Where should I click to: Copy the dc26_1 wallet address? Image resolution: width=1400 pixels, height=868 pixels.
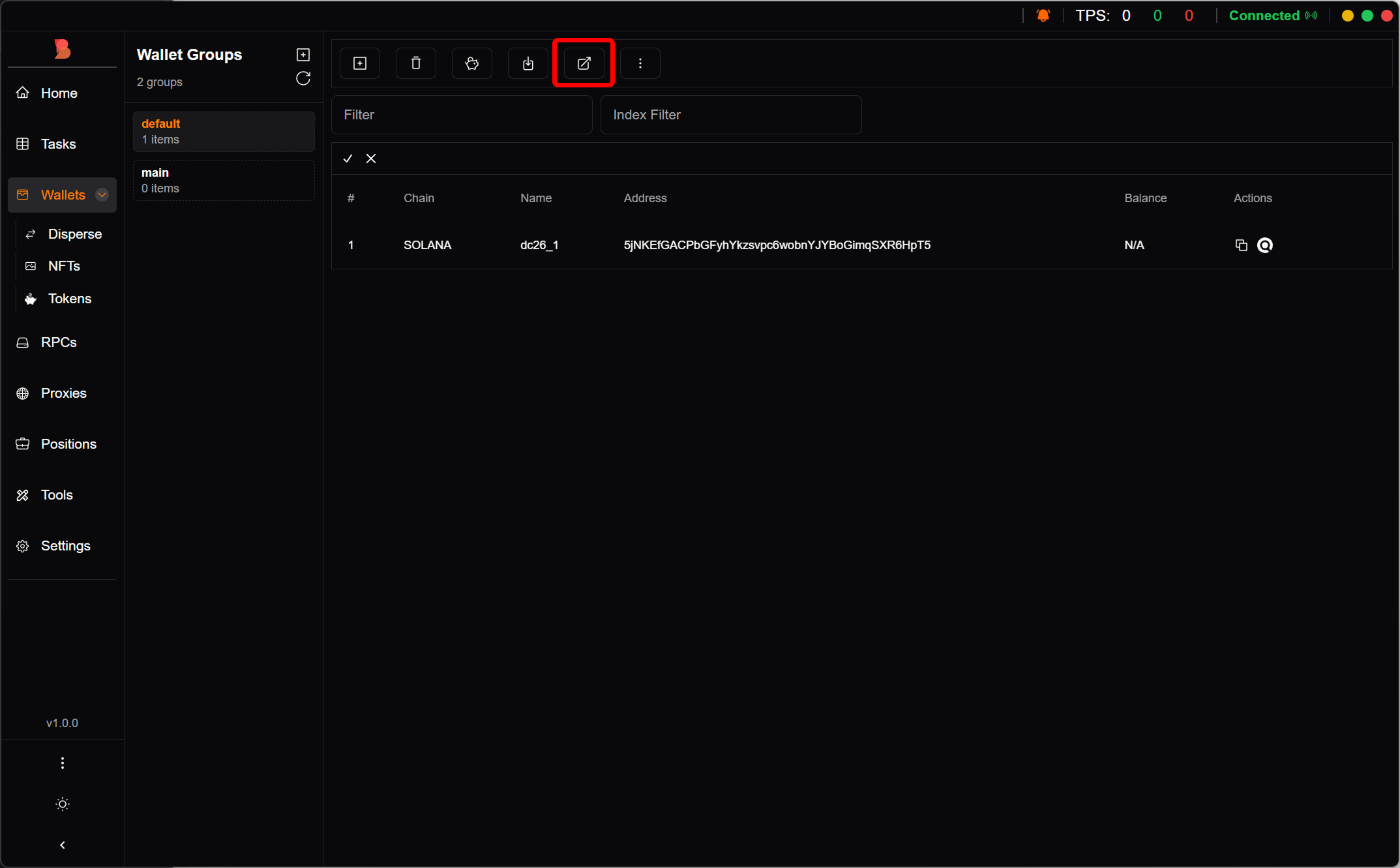click(x=1241, y=245)
